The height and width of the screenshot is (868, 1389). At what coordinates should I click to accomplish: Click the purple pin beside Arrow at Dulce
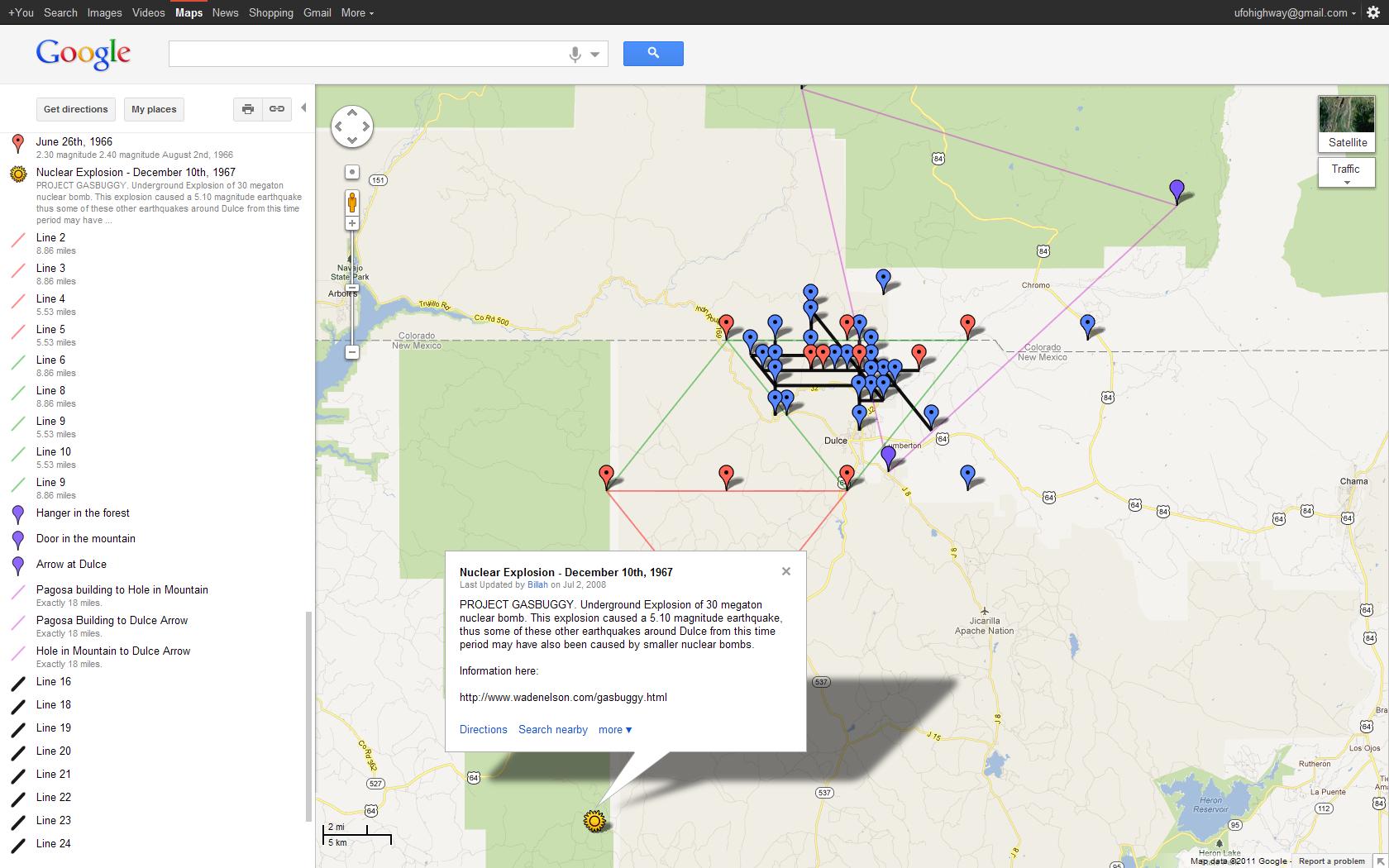18,565
